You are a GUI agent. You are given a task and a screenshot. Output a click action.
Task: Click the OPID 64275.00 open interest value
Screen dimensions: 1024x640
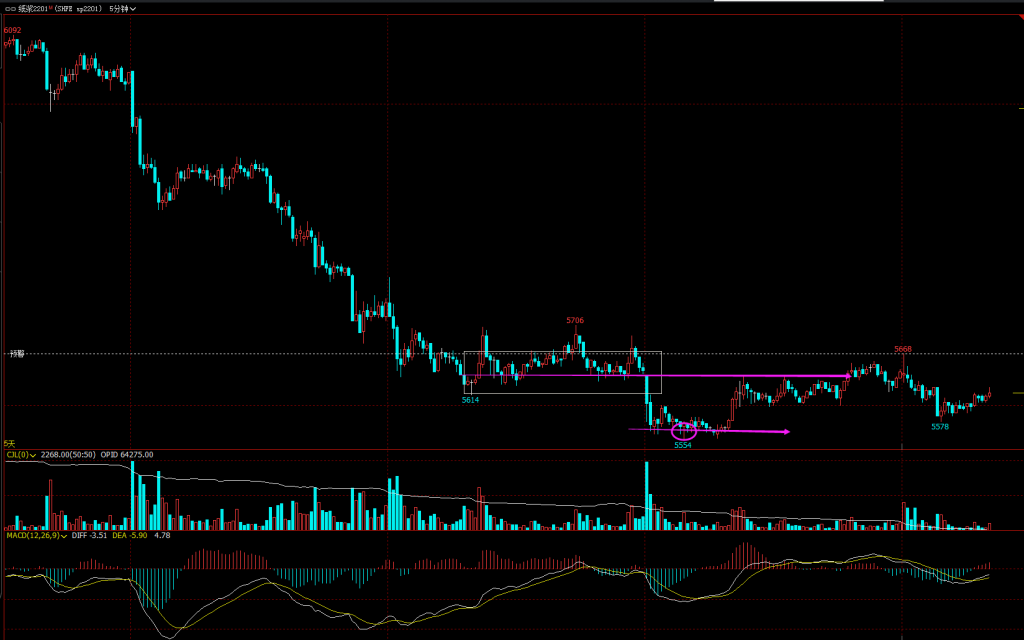(x=128, y=454)
